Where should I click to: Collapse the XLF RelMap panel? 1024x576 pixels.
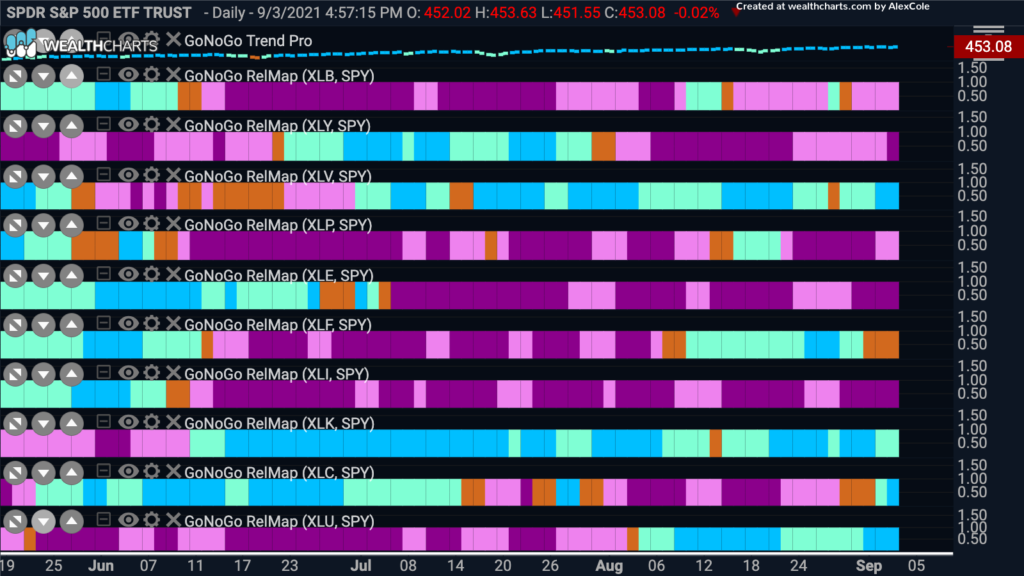103,323
